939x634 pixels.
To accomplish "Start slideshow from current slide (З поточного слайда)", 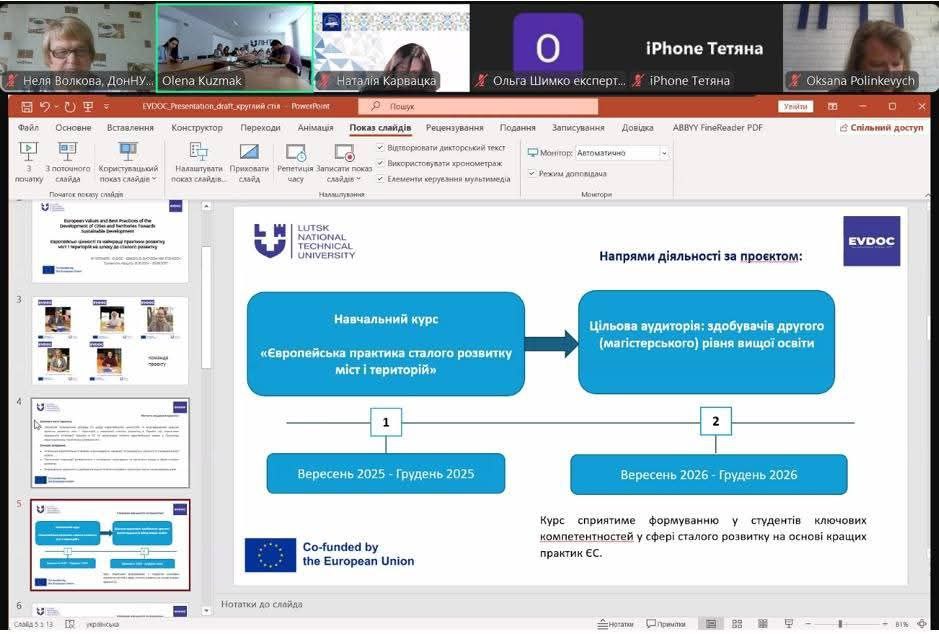I will coord(68,162).
